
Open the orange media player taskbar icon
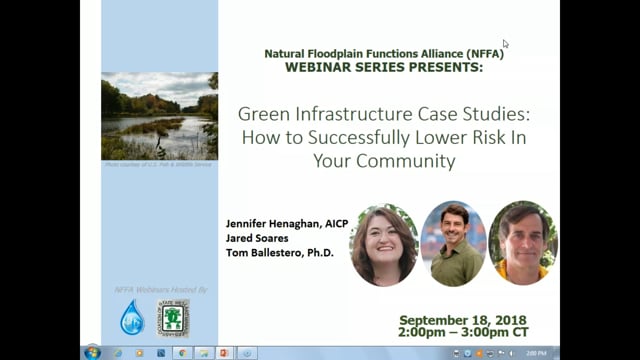pos(140,353)
